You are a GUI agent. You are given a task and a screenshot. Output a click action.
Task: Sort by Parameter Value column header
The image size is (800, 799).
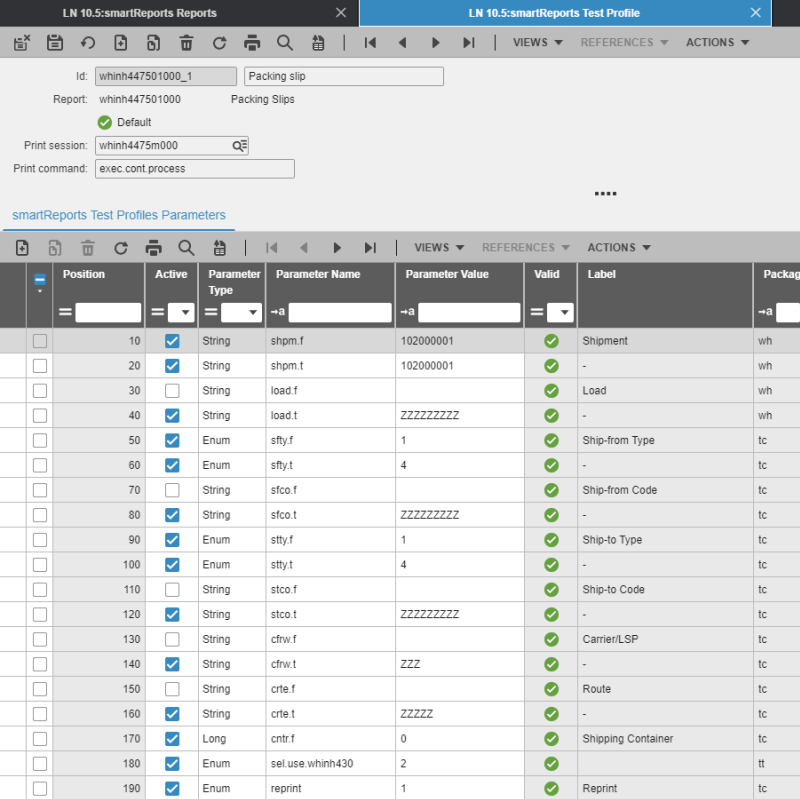[447, 274]
